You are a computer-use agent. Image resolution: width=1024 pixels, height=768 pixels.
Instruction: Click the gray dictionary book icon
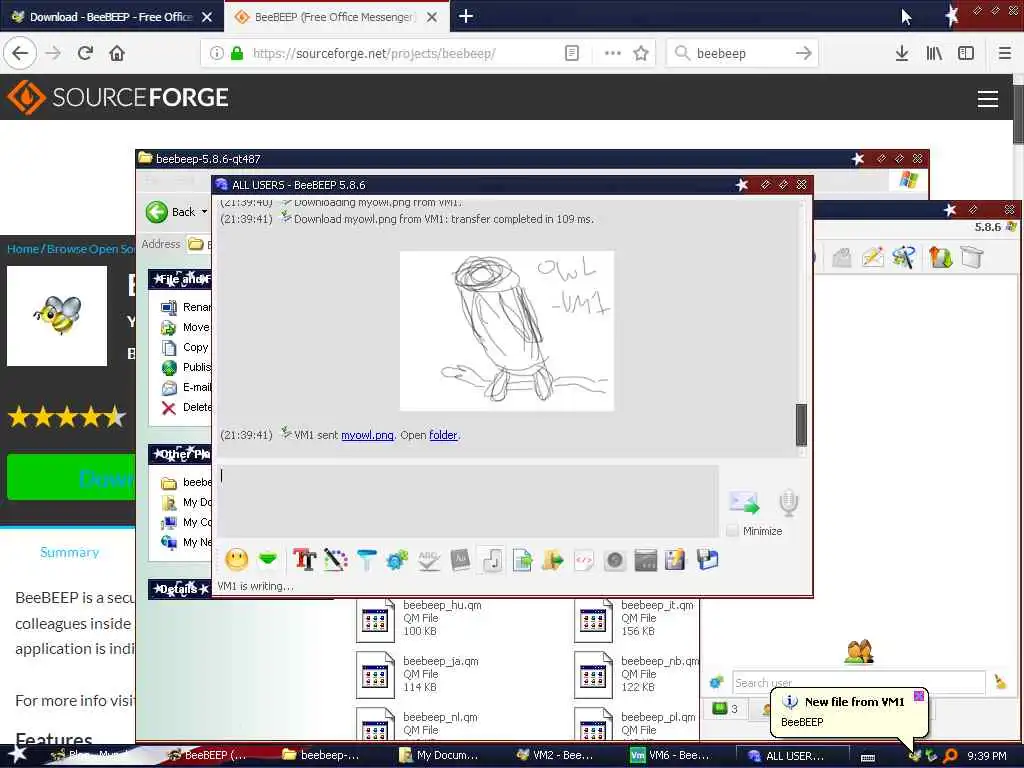[x=460, y=560]
